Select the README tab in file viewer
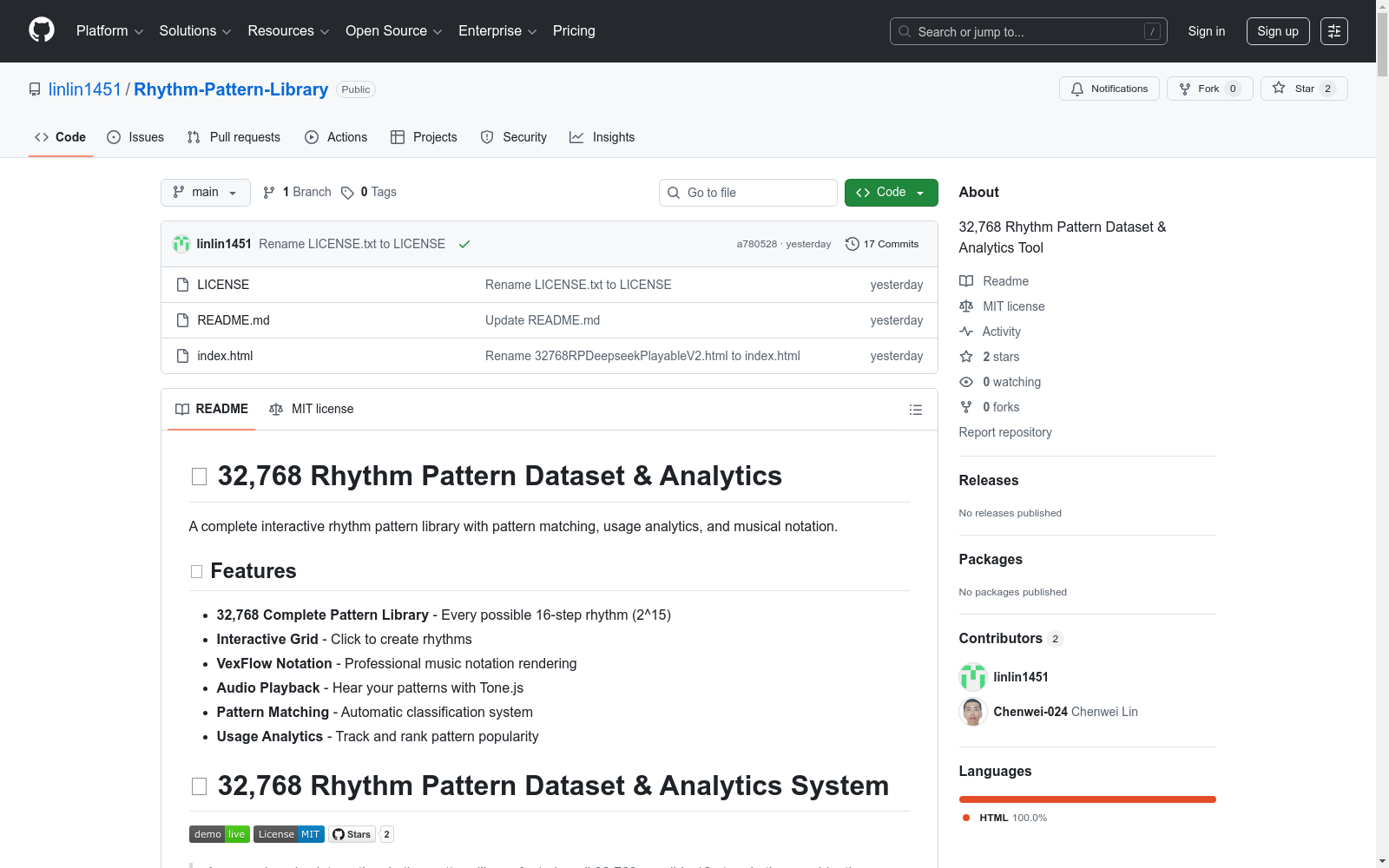Screen dimensions: 1389x868 [x=212, y=409]
